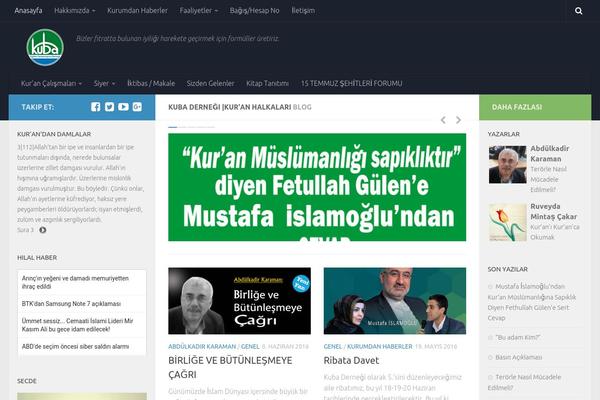Click the SON YAZILAR heading
The height and width of the screenshot is (400, 600).
coord(508,269)
